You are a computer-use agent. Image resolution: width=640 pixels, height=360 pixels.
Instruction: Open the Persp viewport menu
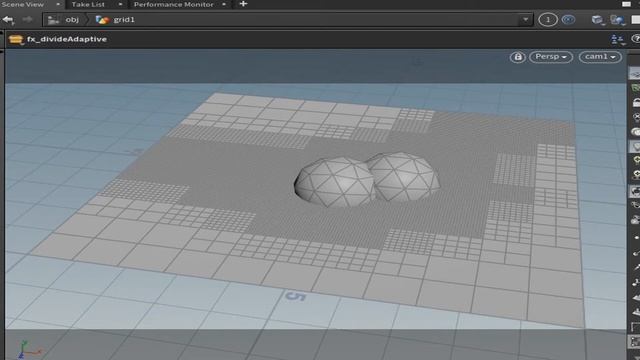pyautogui.click(x=551, y=57)
